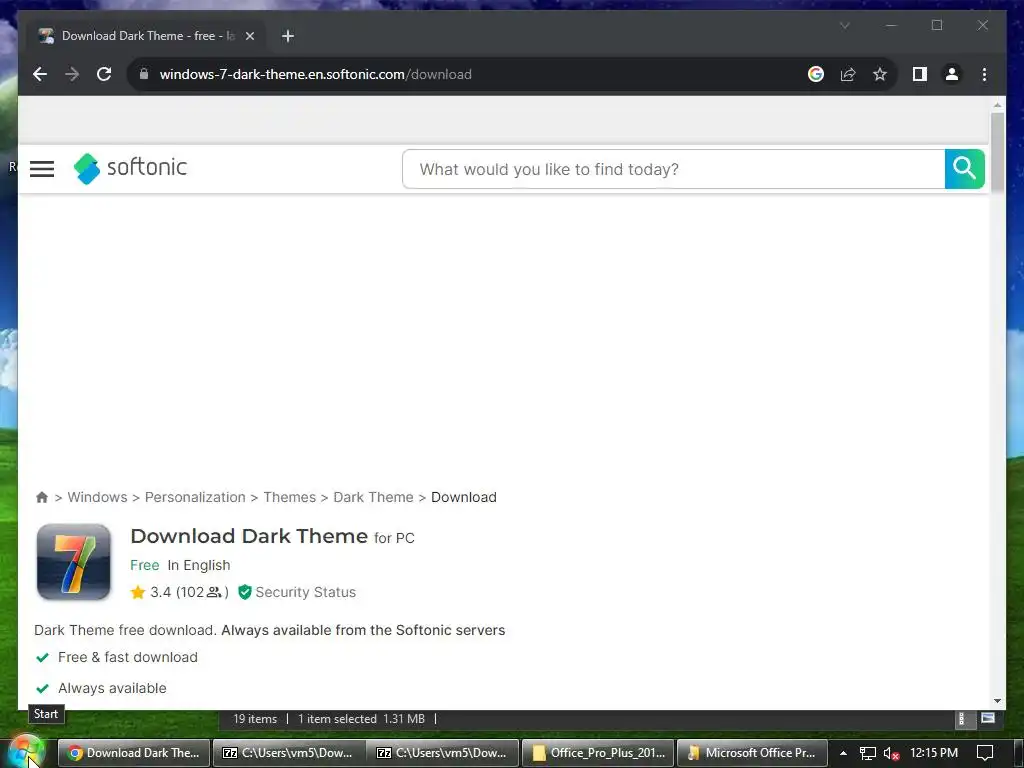Open the Softonic hamburger menu

[42, 169]
